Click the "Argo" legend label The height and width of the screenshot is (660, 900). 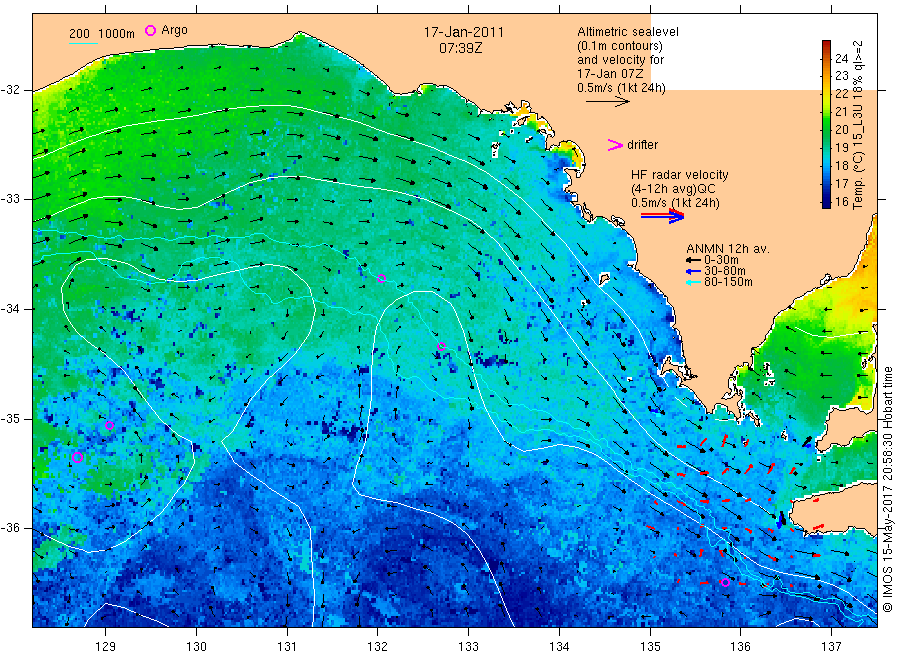(x=174, y=30)
